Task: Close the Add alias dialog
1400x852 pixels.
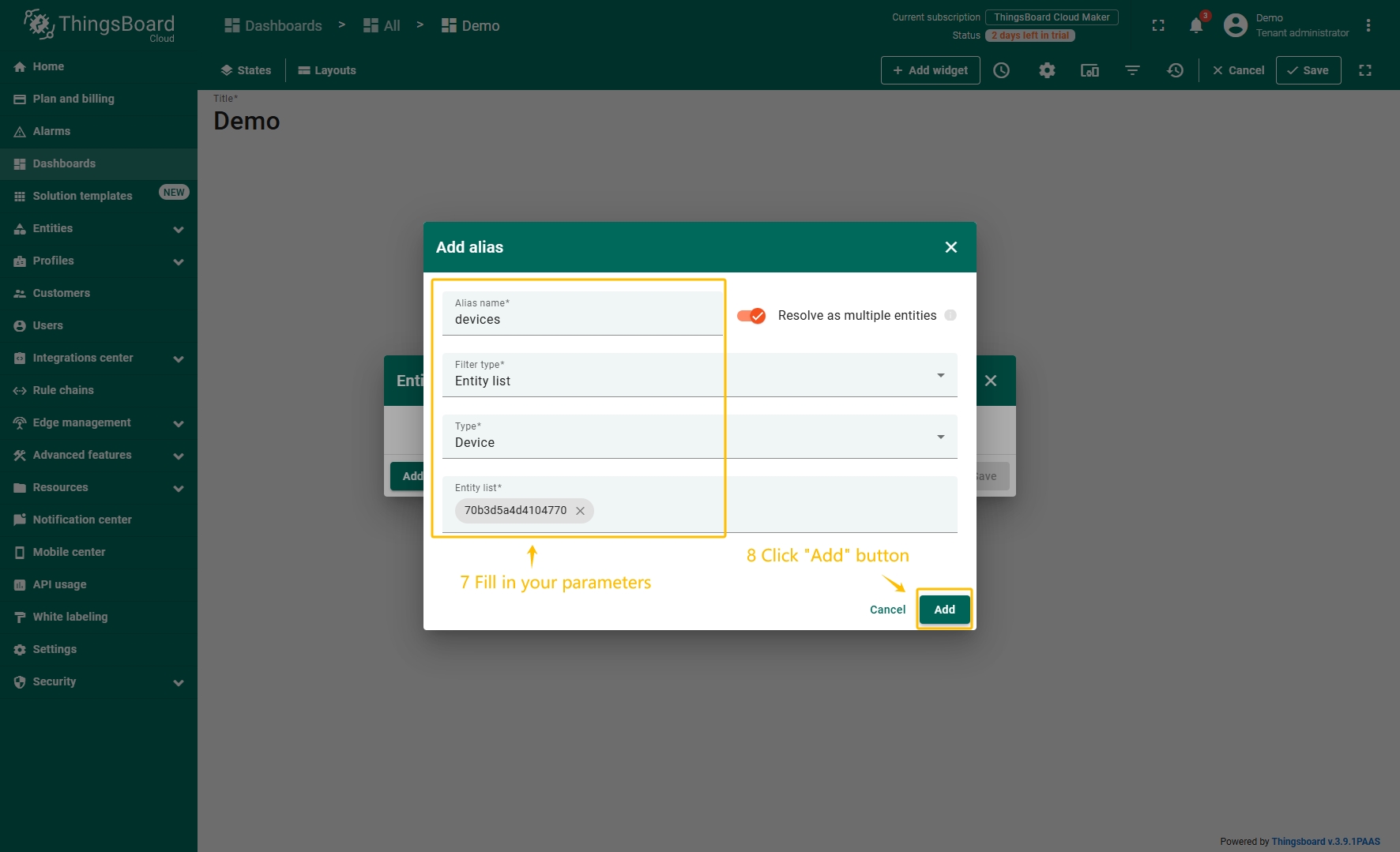Action: click(x=950, y=247)
